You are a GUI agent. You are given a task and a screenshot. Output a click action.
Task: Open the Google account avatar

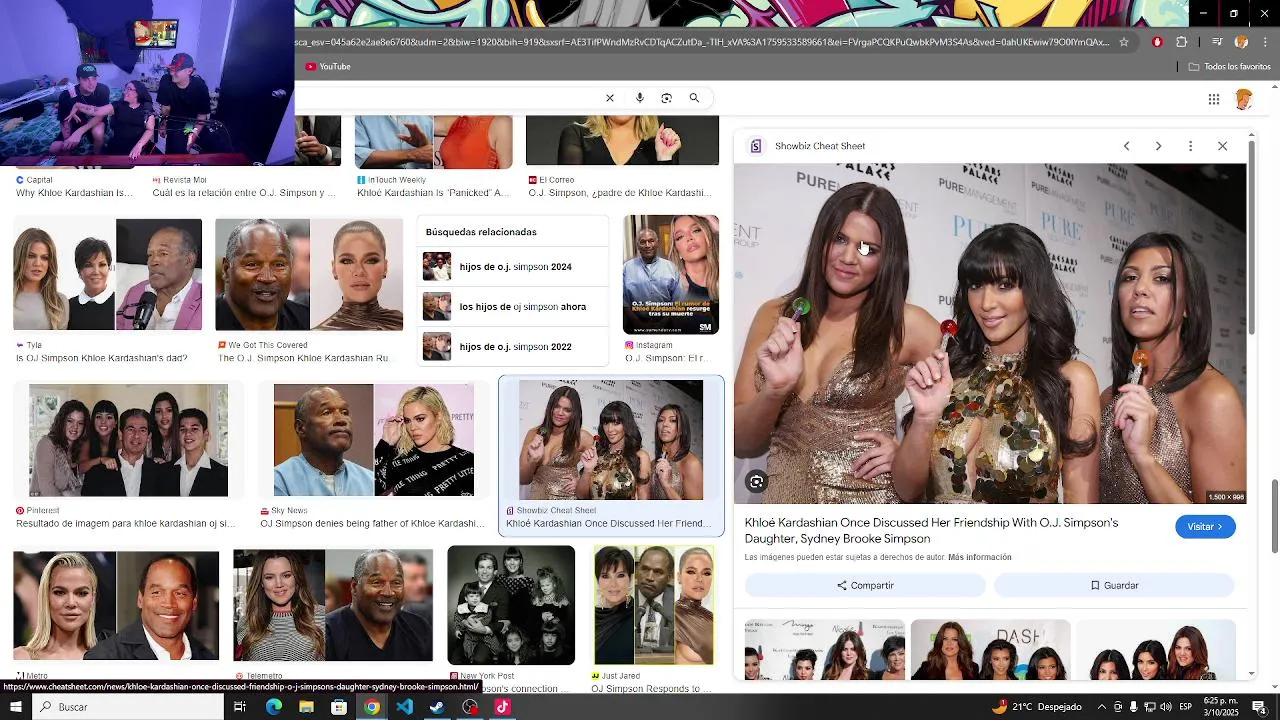1244,99
